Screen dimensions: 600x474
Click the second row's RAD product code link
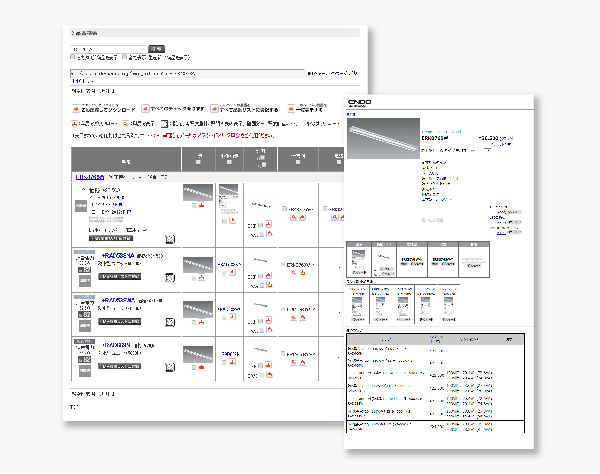(120, 256)
